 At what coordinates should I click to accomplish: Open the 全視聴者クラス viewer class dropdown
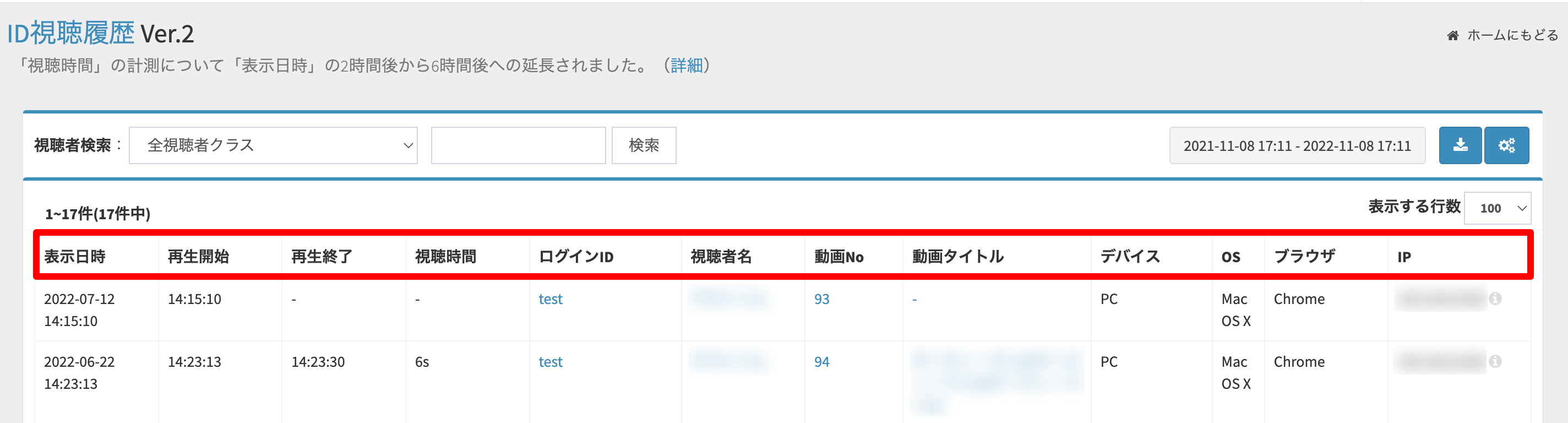[273, 145]
